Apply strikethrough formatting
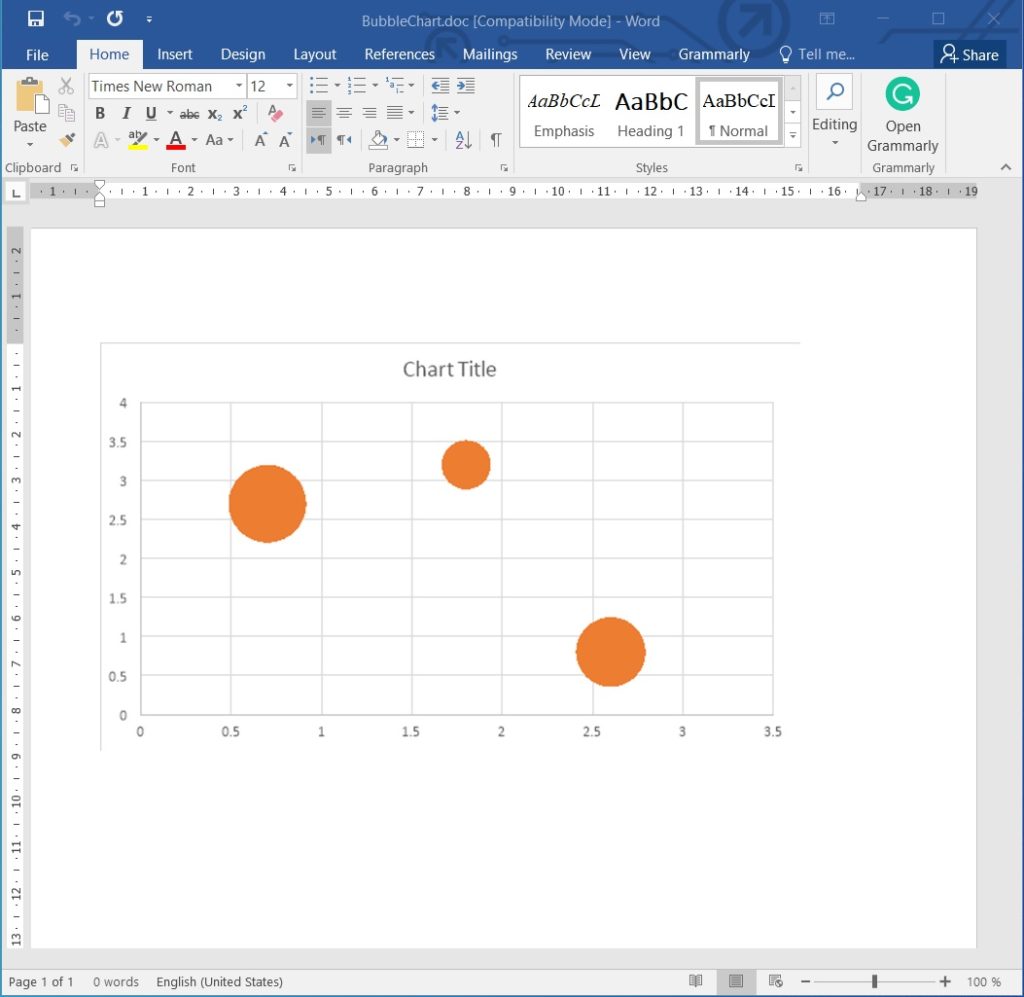This screenshot has height=997, width=1024. (189, 113)
